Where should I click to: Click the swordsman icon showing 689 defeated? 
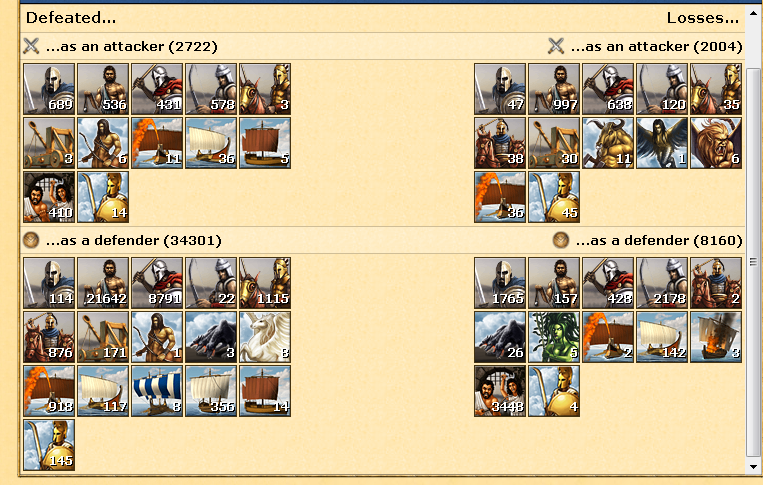49,89
